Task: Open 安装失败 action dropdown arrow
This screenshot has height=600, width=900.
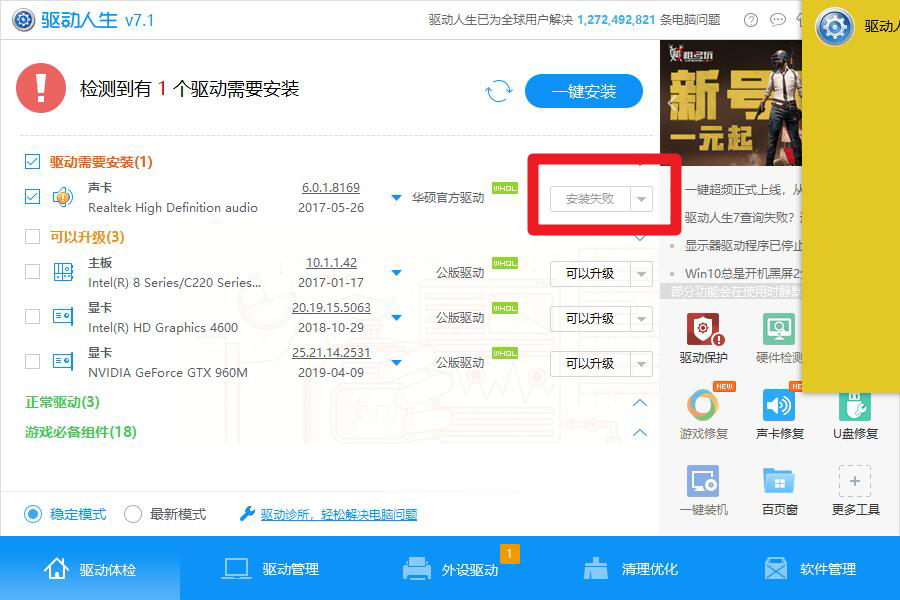Action: (641, 199)
